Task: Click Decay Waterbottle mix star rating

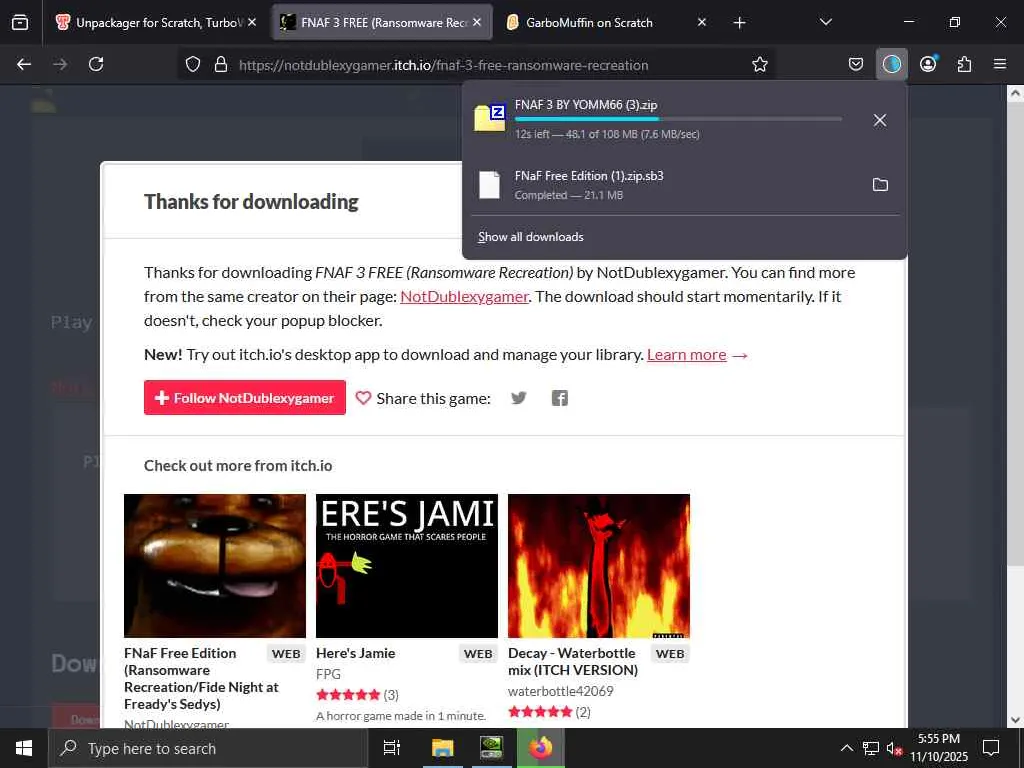Action: 540,712
